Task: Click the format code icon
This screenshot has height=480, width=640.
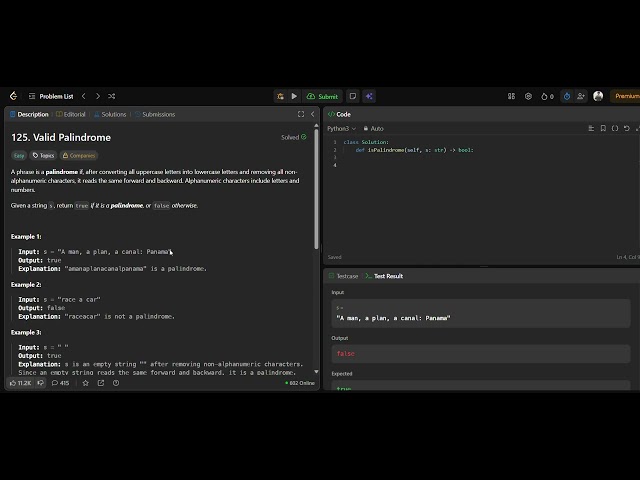Action: pos(591,128)
